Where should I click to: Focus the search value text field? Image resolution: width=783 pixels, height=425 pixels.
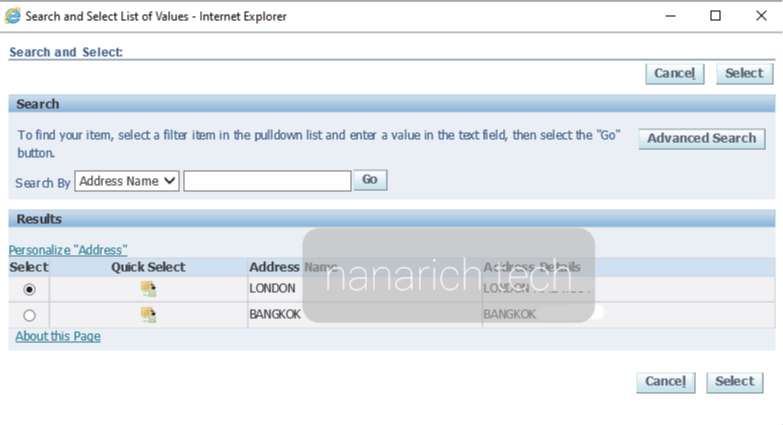(267, 181)
